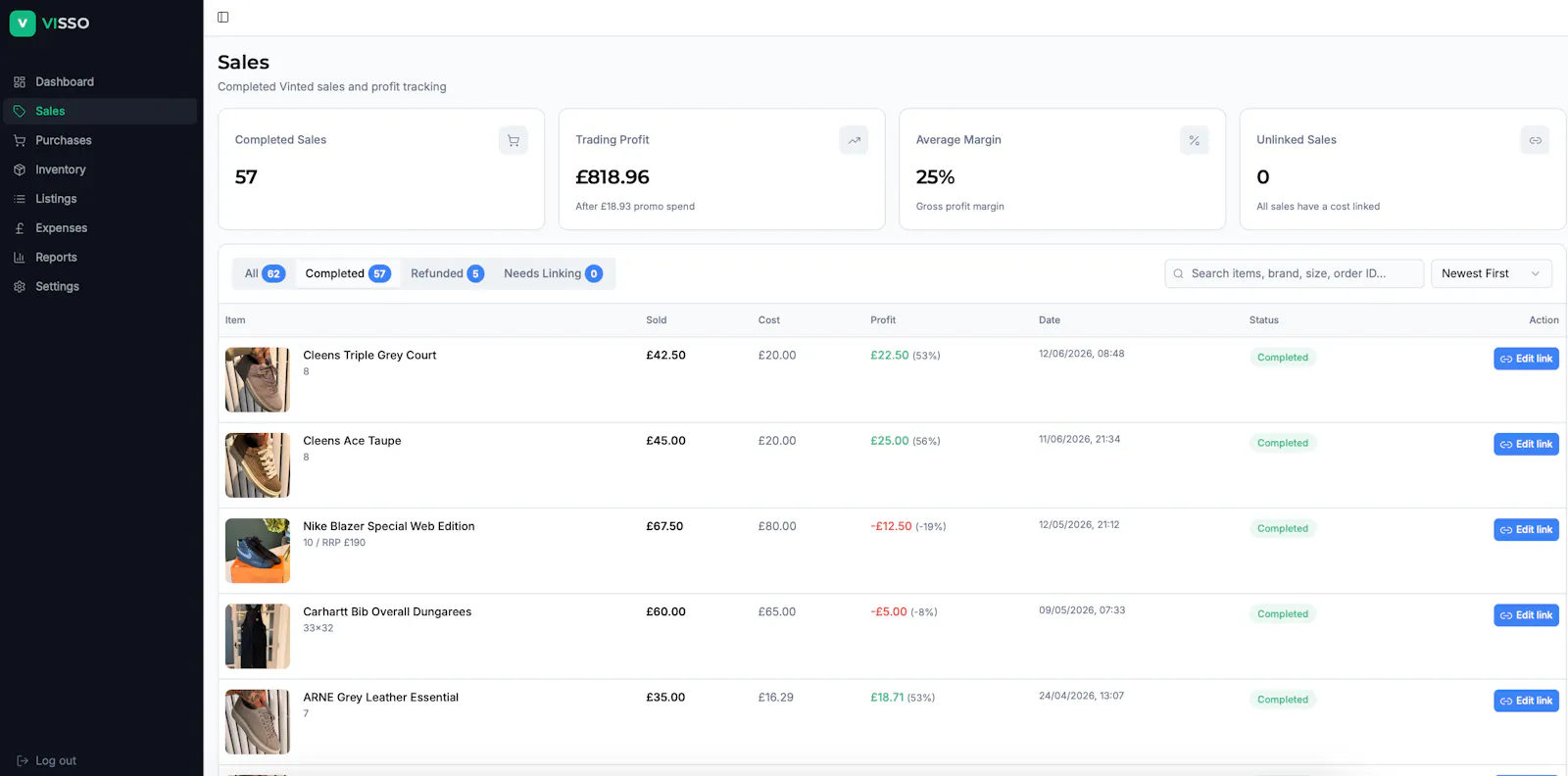Click the date 24/04/2026, 13:07
This screenshot has width=1568, height=776.
(1081, 697)
